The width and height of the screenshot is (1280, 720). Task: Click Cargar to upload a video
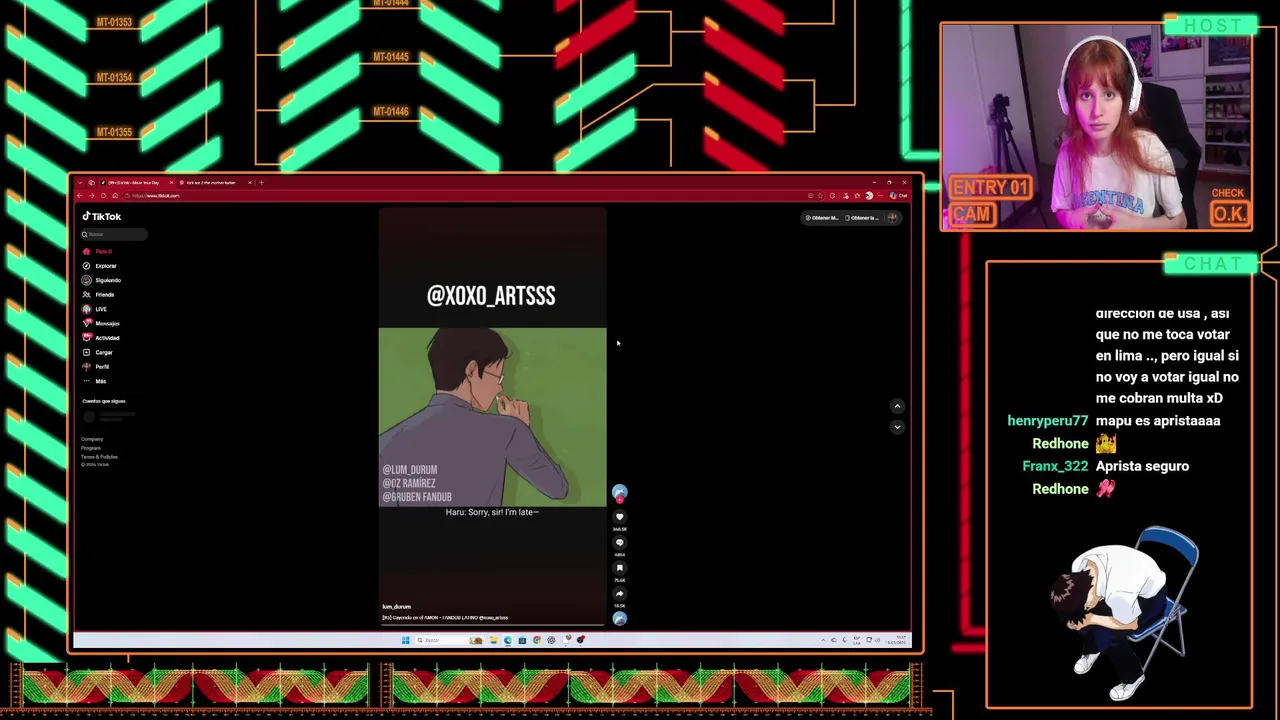click(x=98, y=352)
